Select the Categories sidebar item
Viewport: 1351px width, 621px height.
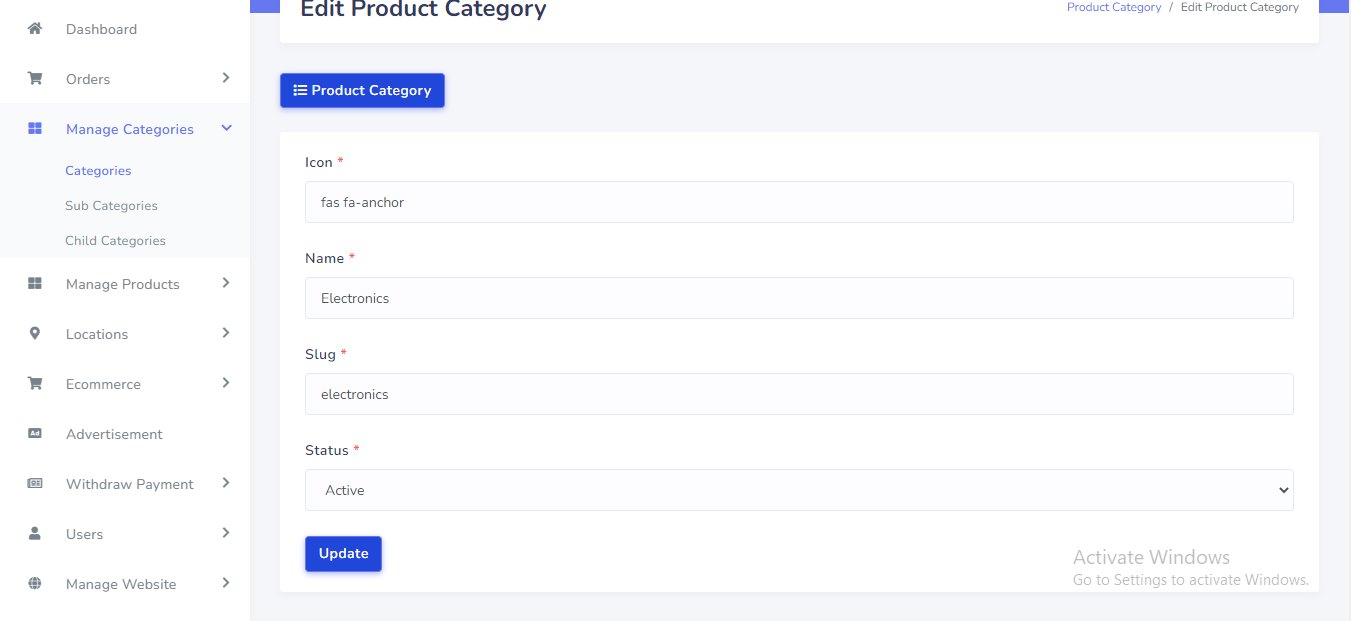[x=98, y=171]
